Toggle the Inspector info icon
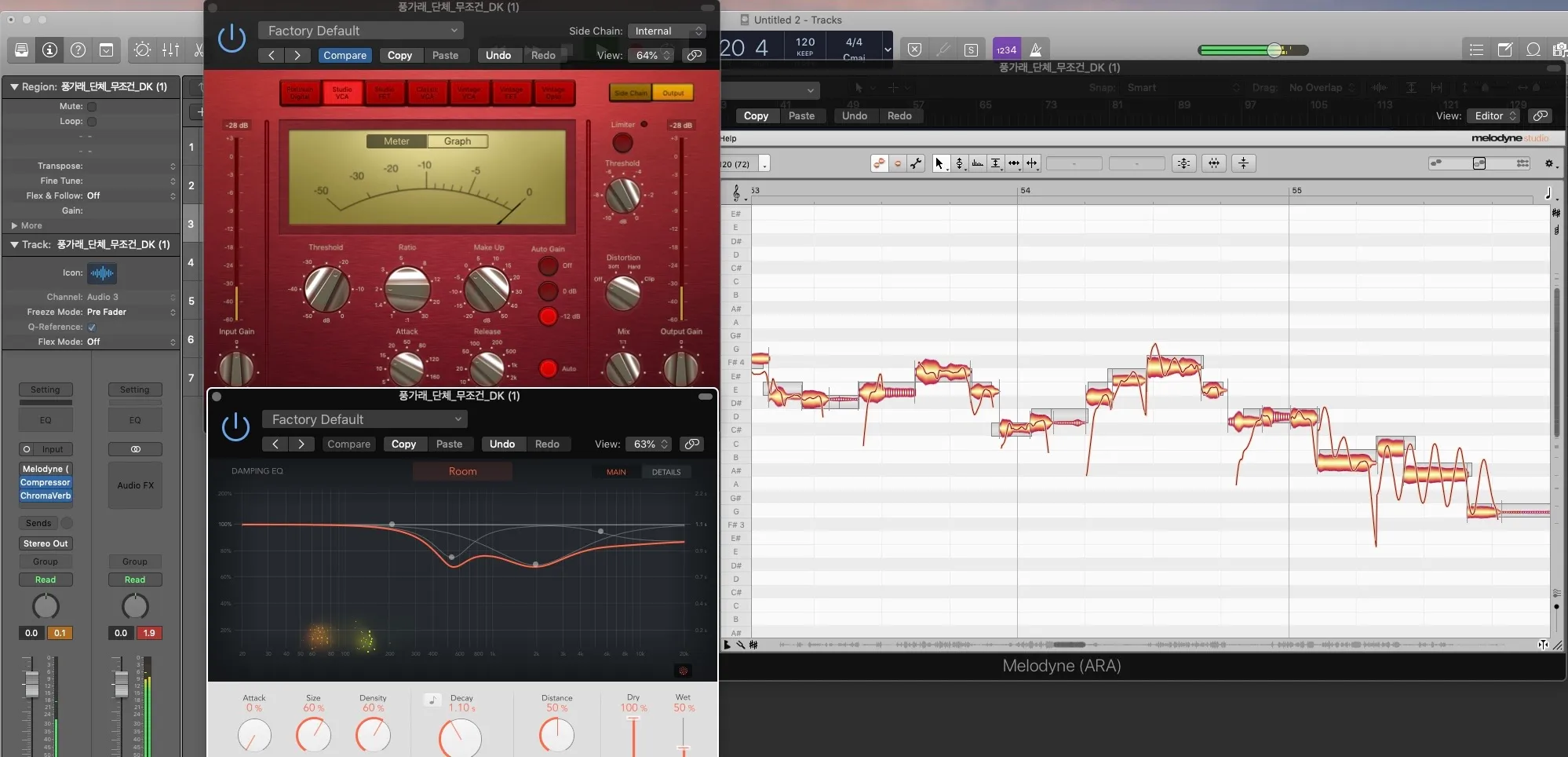Viewport: 1568px width, 757px height. click(x=50, y=50)
